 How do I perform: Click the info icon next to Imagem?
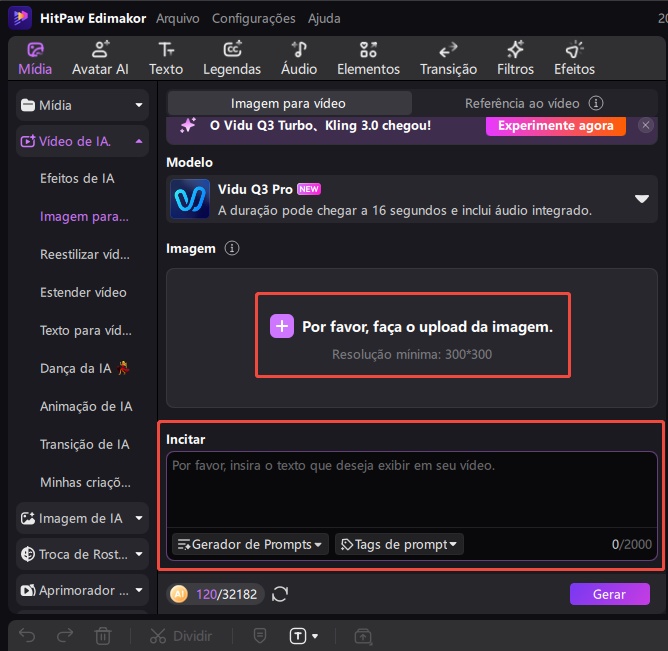coord(232,248)
